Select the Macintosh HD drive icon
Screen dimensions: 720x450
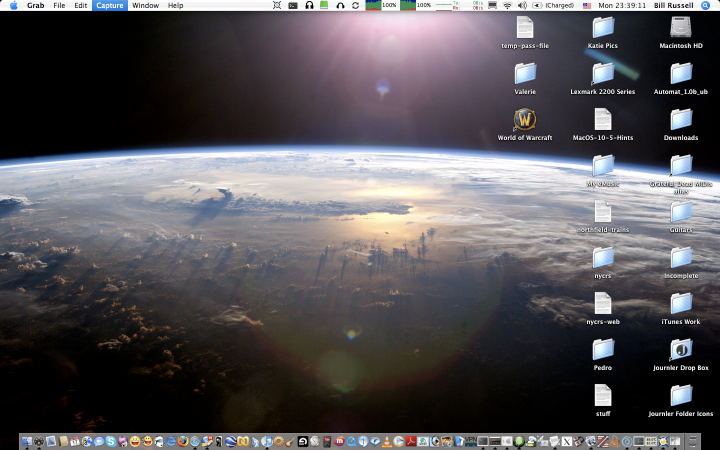[x=681, y=28]
